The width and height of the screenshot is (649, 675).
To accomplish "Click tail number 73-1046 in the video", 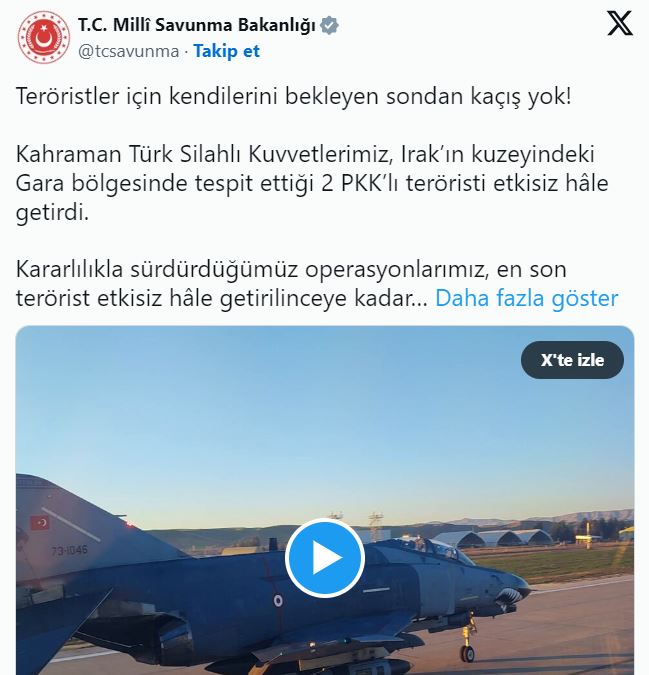I will [69, 550].
